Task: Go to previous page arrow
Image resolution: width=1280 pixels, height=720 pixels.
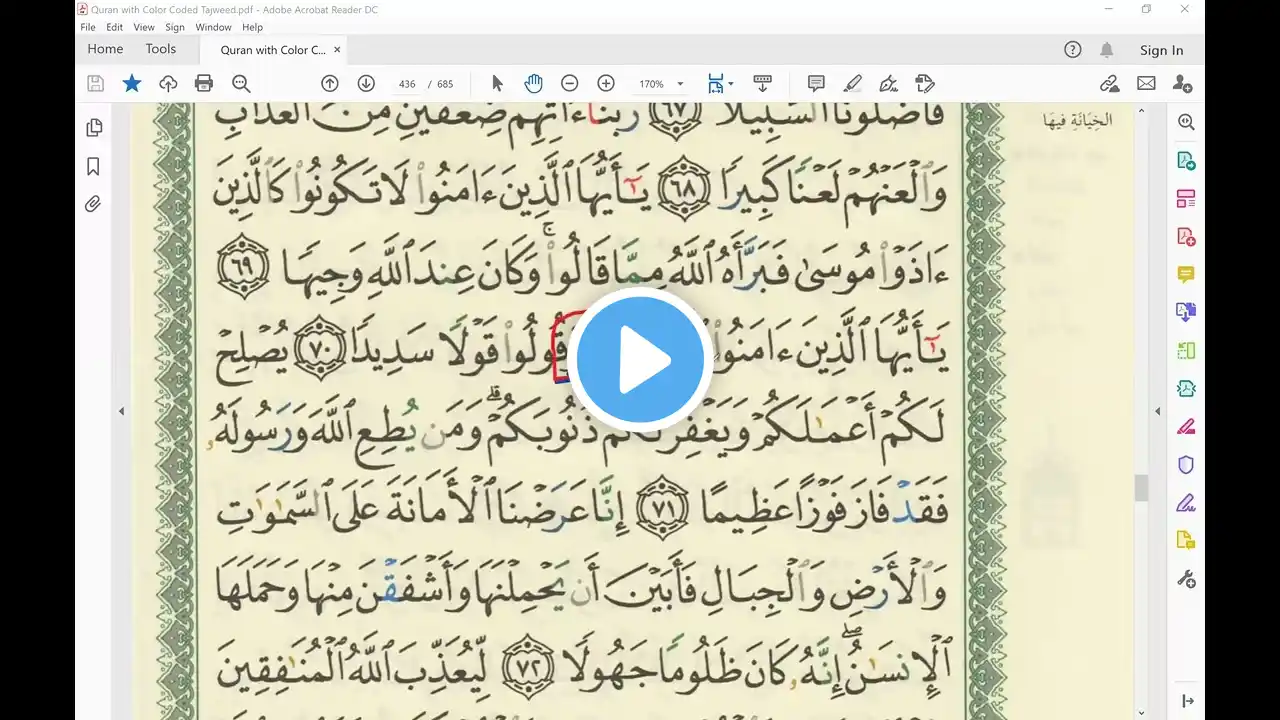Action: pyautogui.click(x=330, y=84)
